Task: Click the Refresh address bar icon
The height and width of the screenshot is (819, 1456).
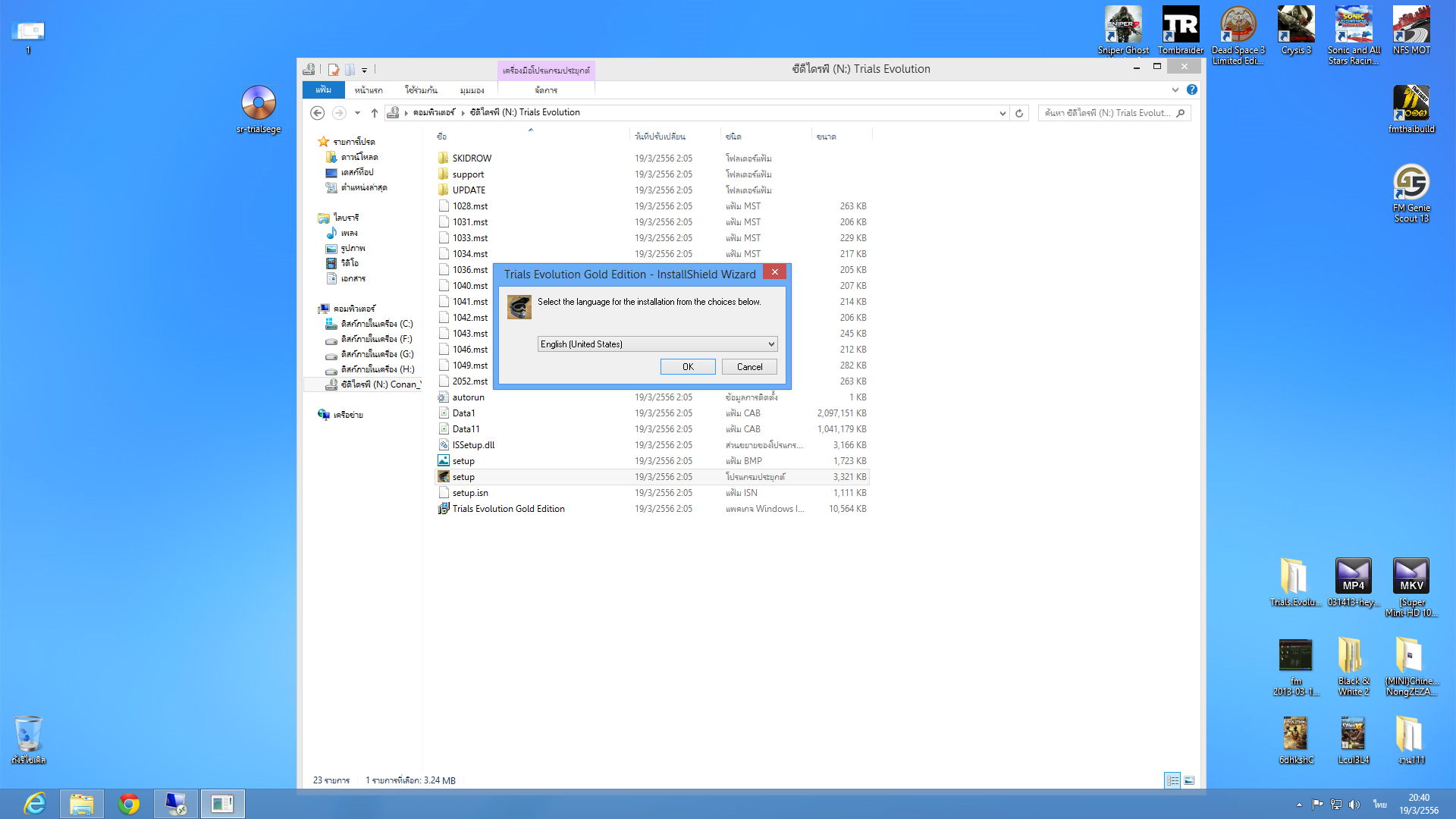Action: tap(1019, 113)
